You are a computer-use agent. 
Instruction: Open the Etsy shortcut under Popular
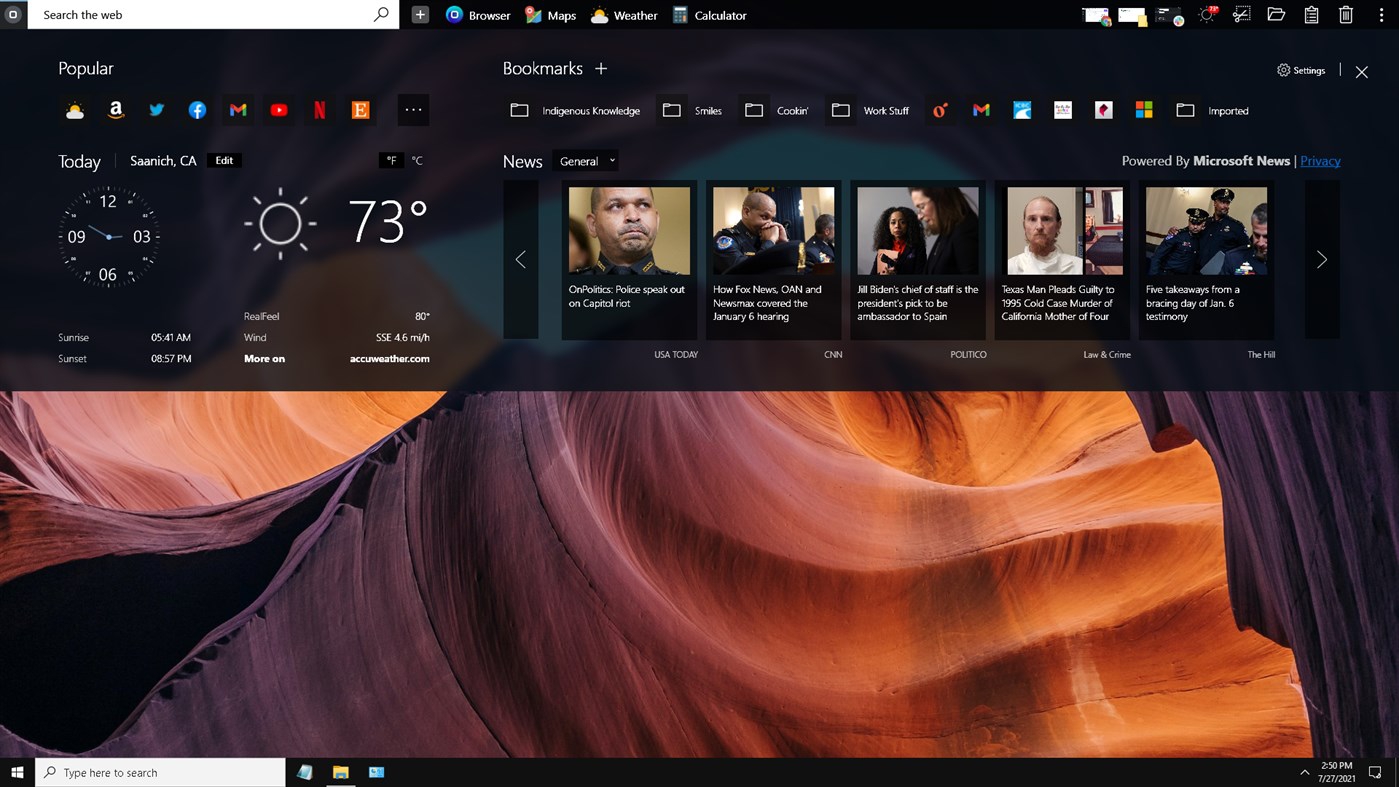coord(361,110)
